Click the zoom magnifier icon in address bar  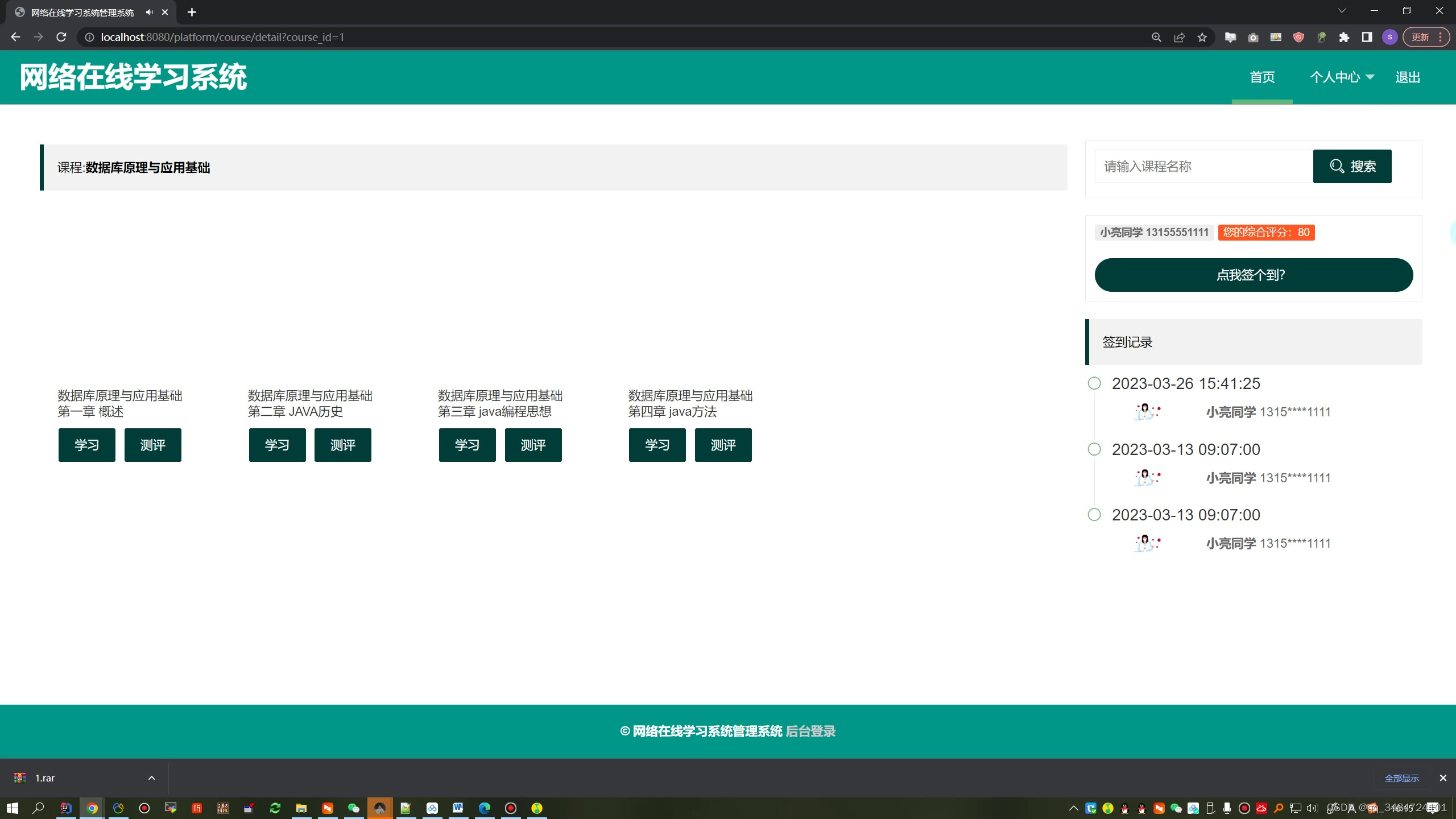click(1156, 37)
